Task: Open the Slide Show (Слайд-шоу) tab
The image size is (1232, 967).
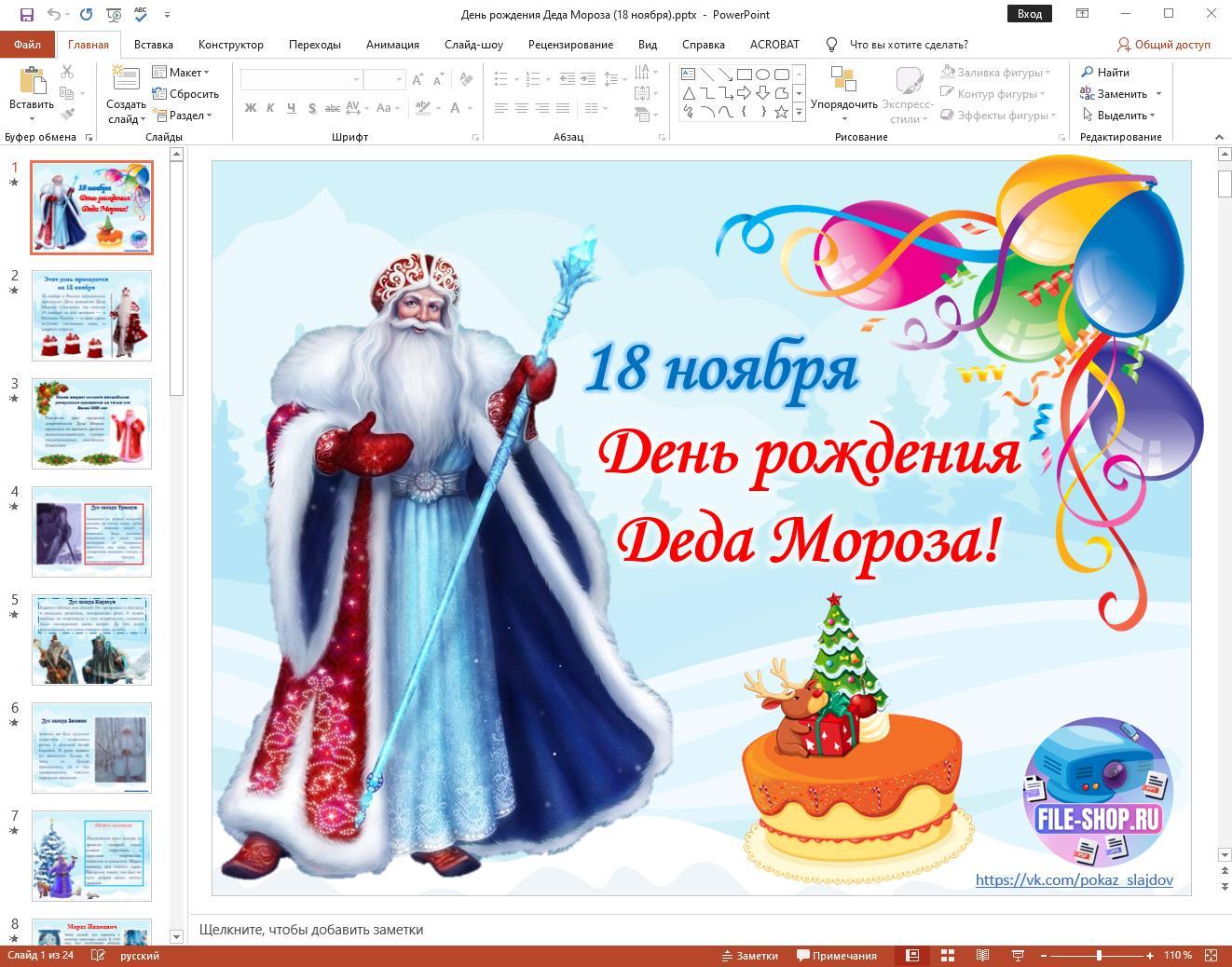Action: (x=473, y=44)
